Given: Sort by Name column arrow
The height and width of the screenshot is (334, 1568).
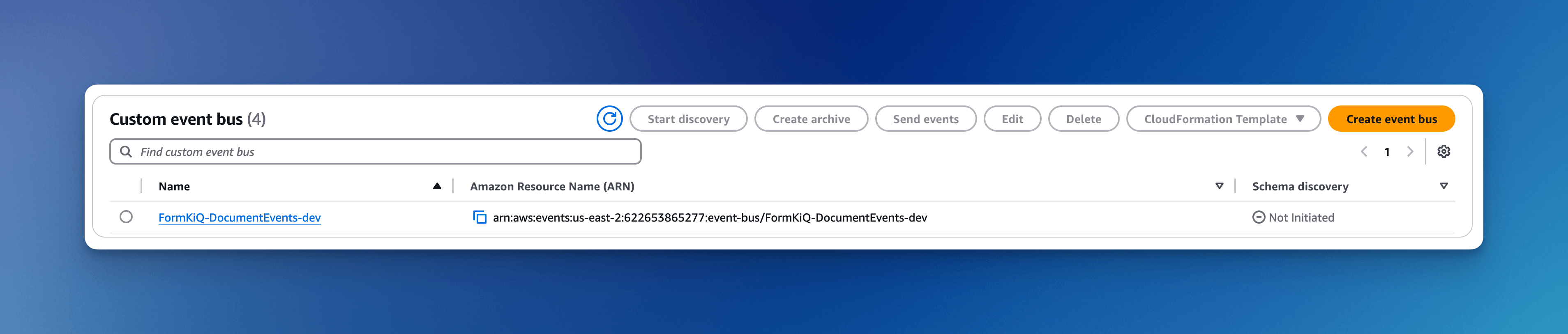Looking at the screenshot, I should [x=436, y=186].
